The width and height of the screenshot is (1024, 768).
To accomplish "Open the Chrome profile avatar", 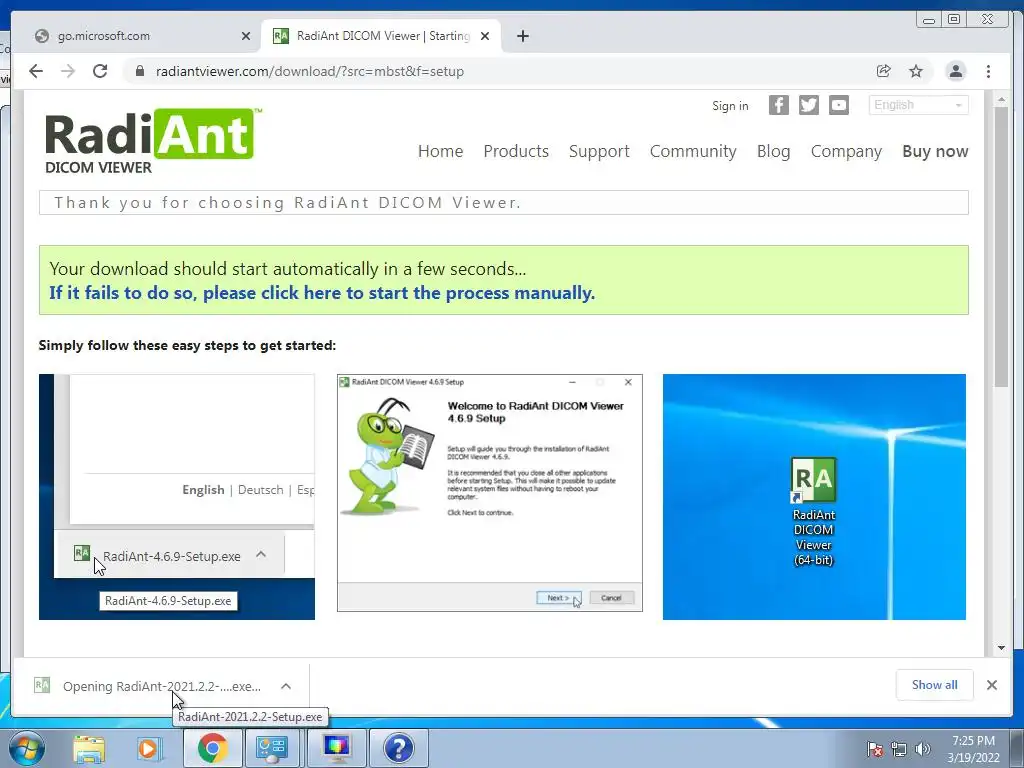I will tap(955, 71).
